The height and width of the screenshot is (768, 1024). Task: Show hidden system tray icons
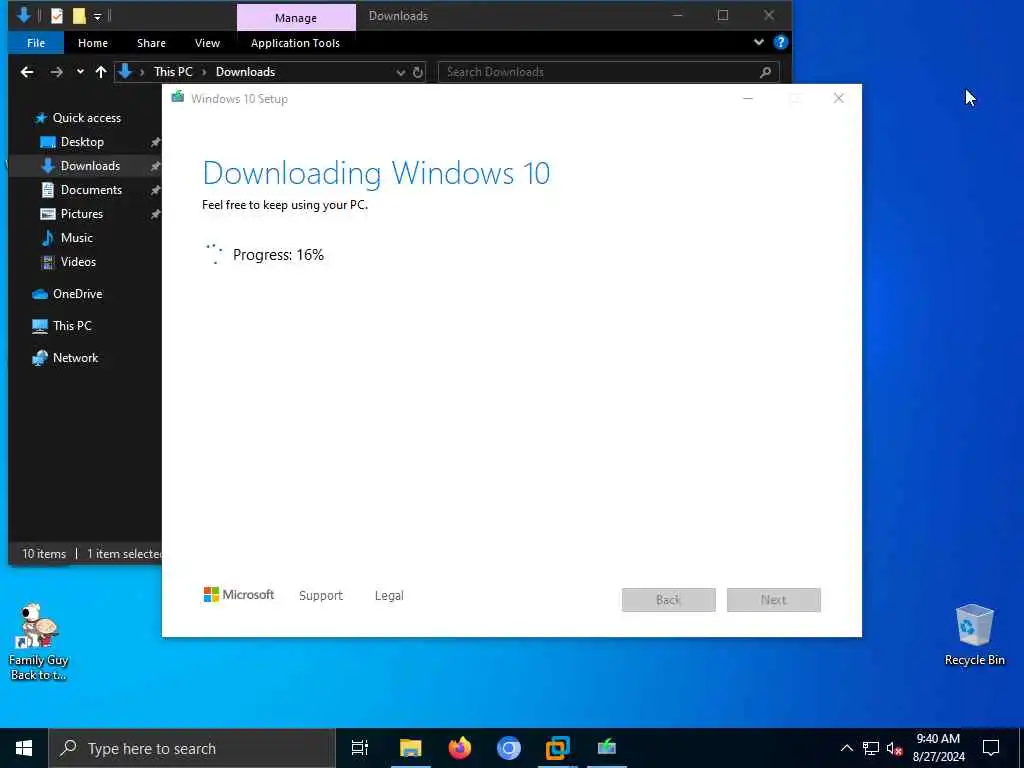point(846,748)
